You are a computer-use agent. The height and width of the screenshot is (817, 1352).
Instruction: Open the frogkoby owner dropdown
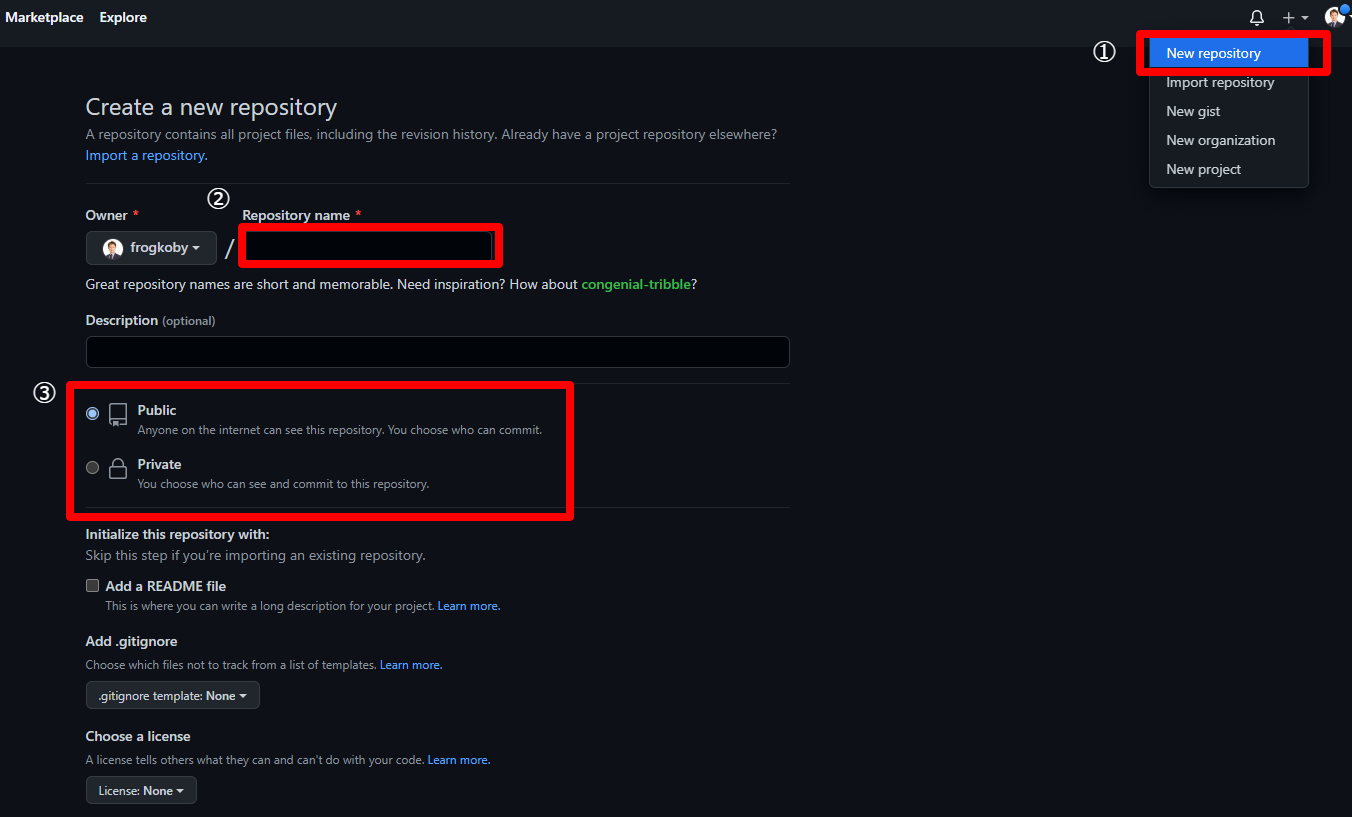tap(151, 248)
